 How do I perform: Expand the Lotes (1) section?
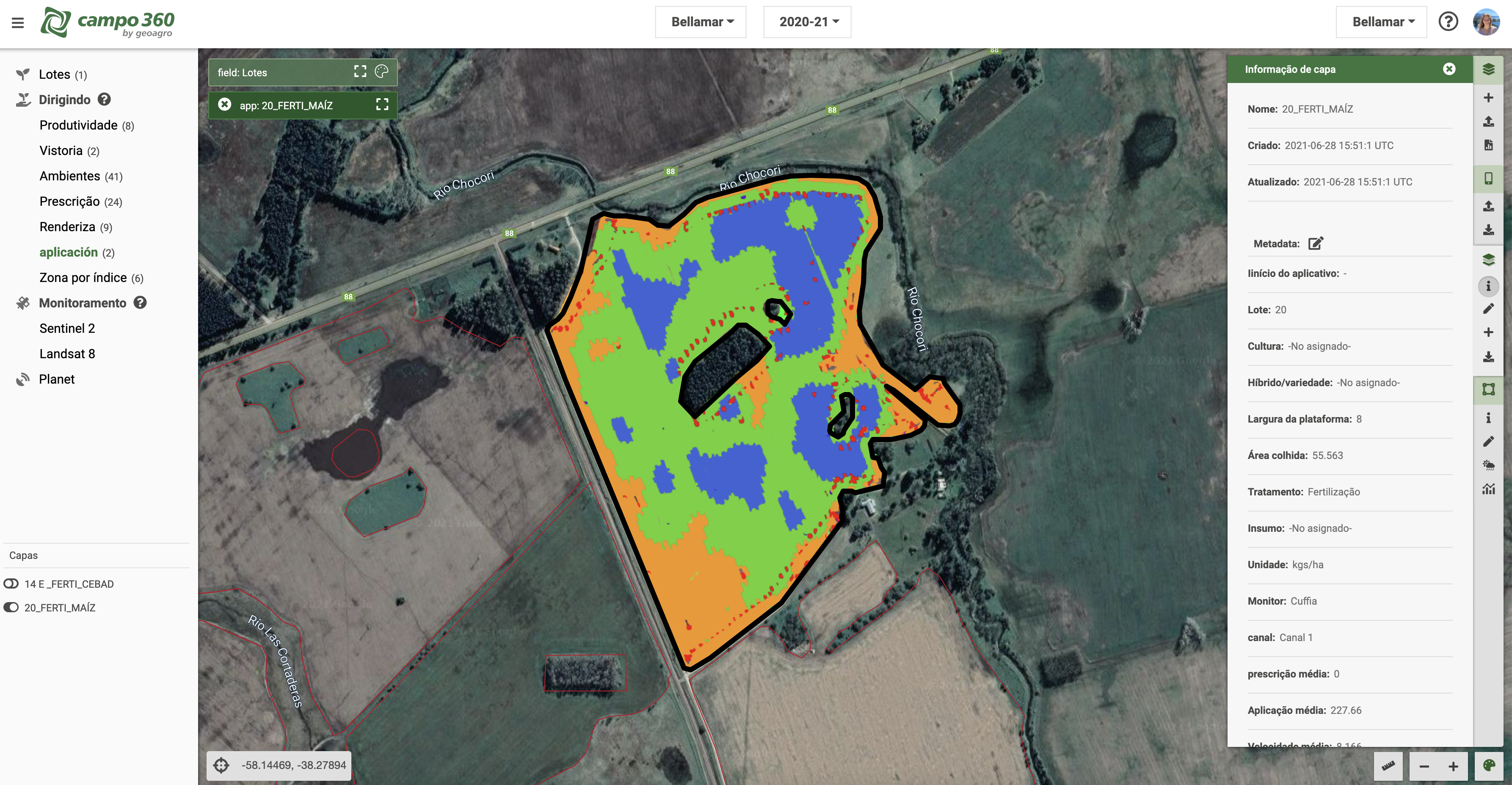63,74
